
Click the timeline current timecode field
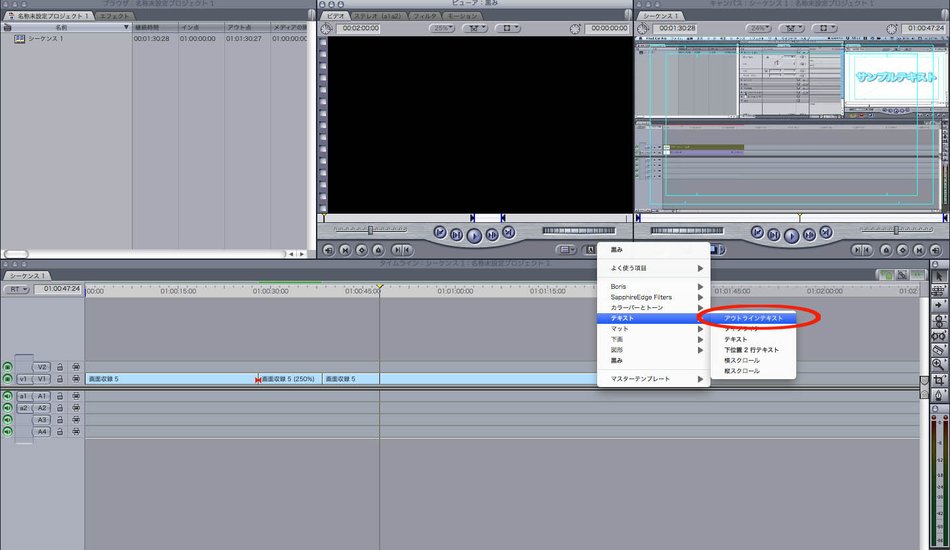(58, 289)
